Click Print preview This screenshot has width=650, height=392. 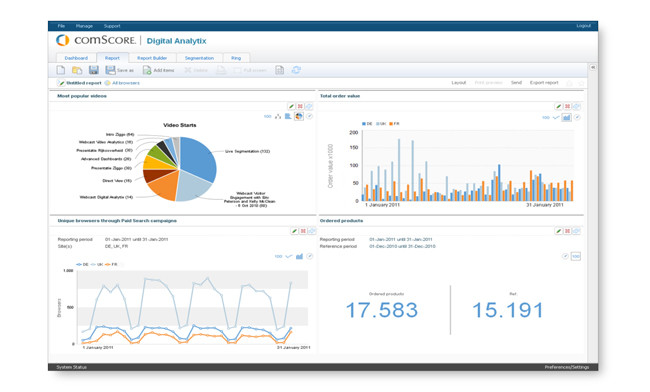[488, 82]
